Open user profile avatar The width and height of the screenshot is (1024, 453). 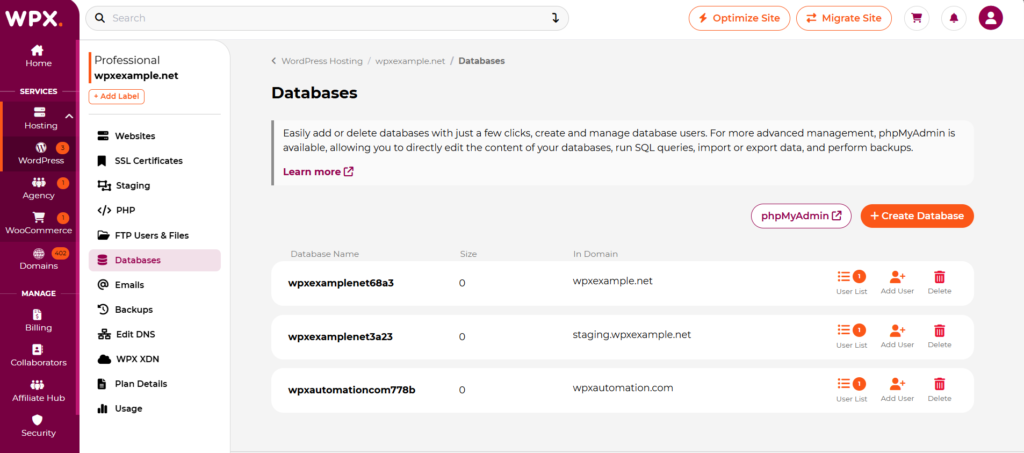point(991,18)
